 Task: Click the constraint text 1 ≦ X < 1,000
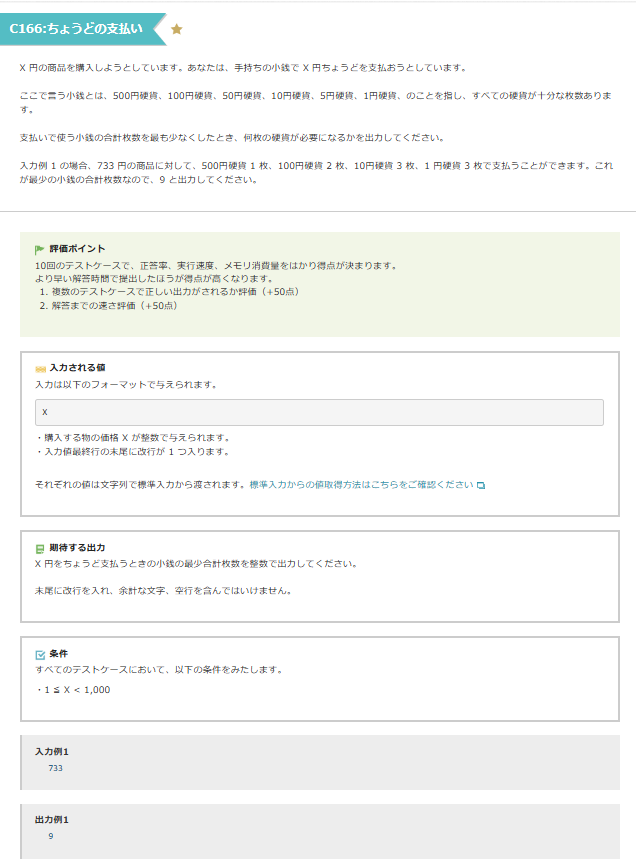point(76,690)
